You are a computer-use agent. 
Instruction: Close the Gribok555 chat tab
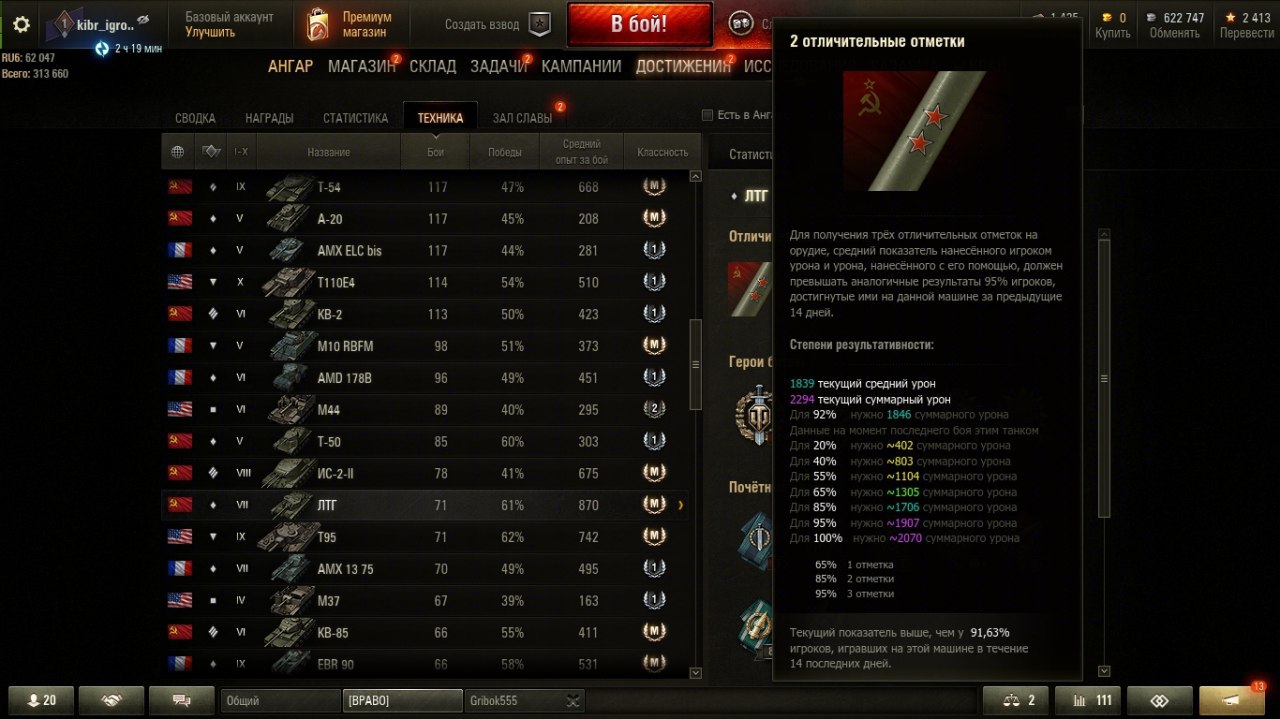573,700
